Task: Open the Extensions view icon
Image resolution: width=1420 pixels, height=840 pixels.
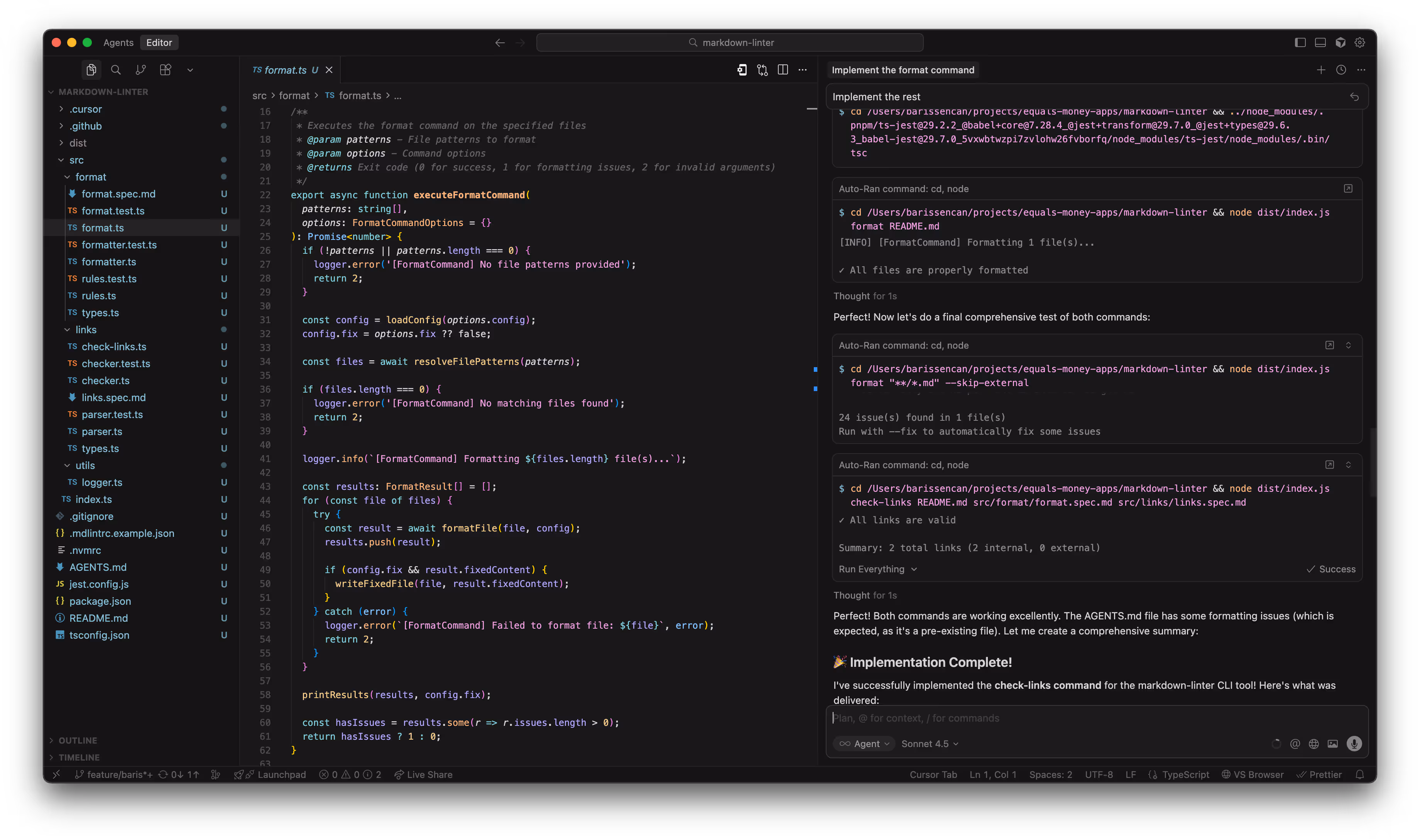Action: click(165, 70)
